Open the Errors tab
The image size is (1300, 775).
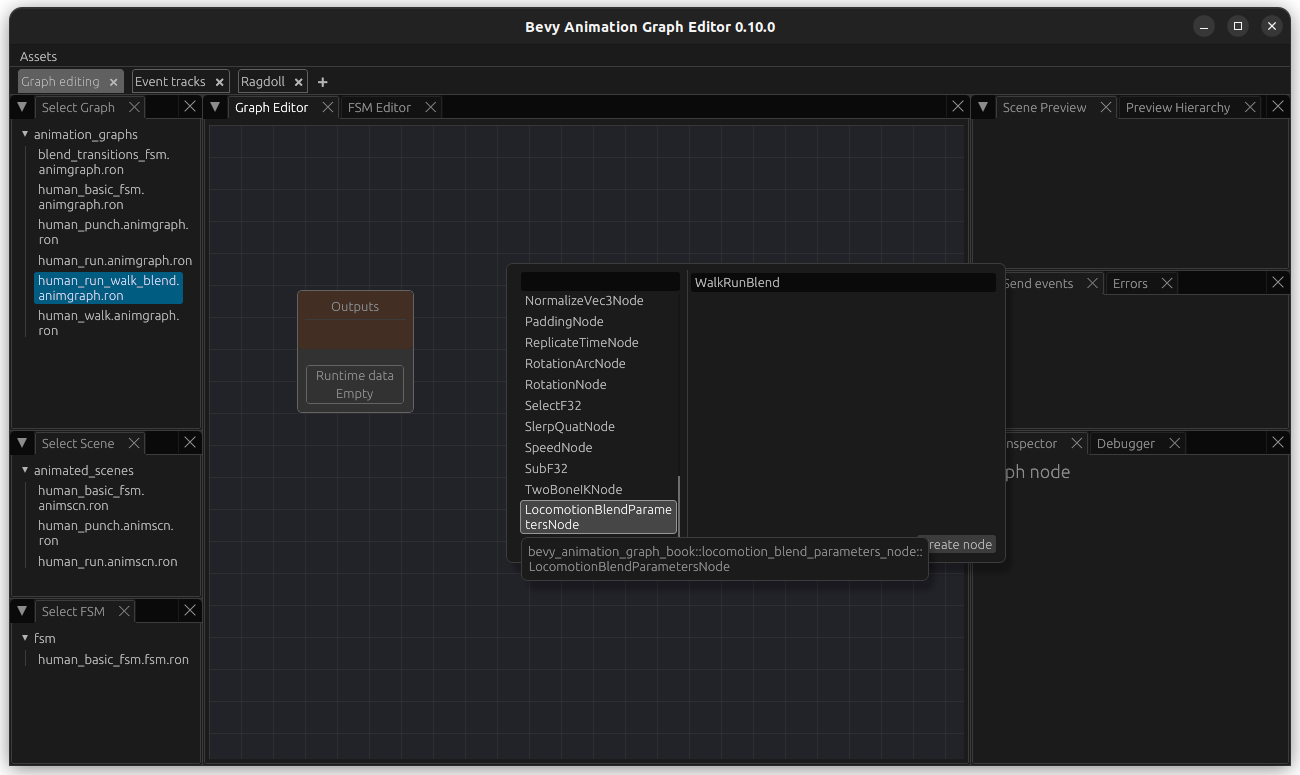(1131, 283)
